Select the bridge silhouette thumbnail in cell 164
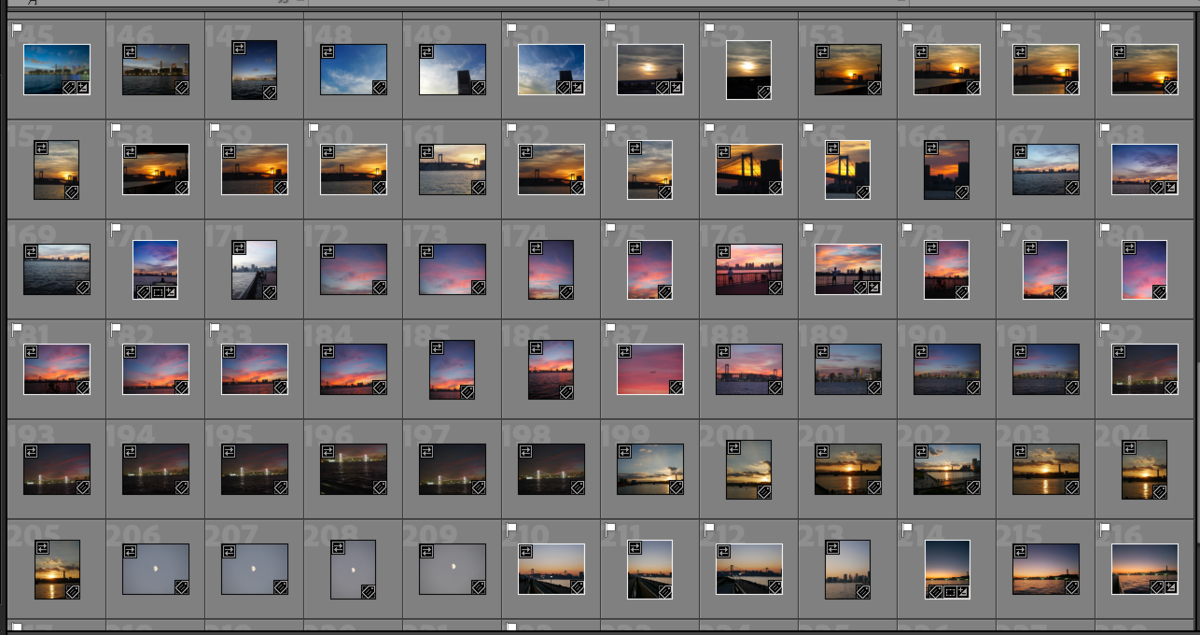The width and height of the screenshot is (1200, 635). point(750,169)
